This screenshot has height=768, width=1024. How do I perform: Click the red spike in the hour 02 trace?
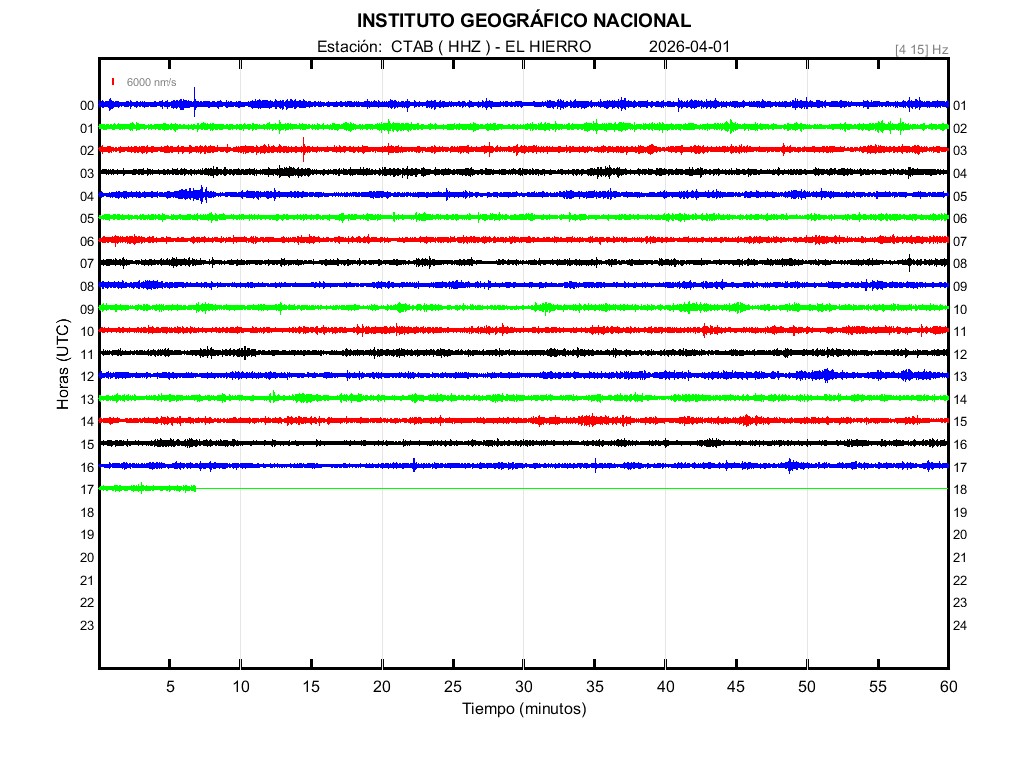point(303,149)
